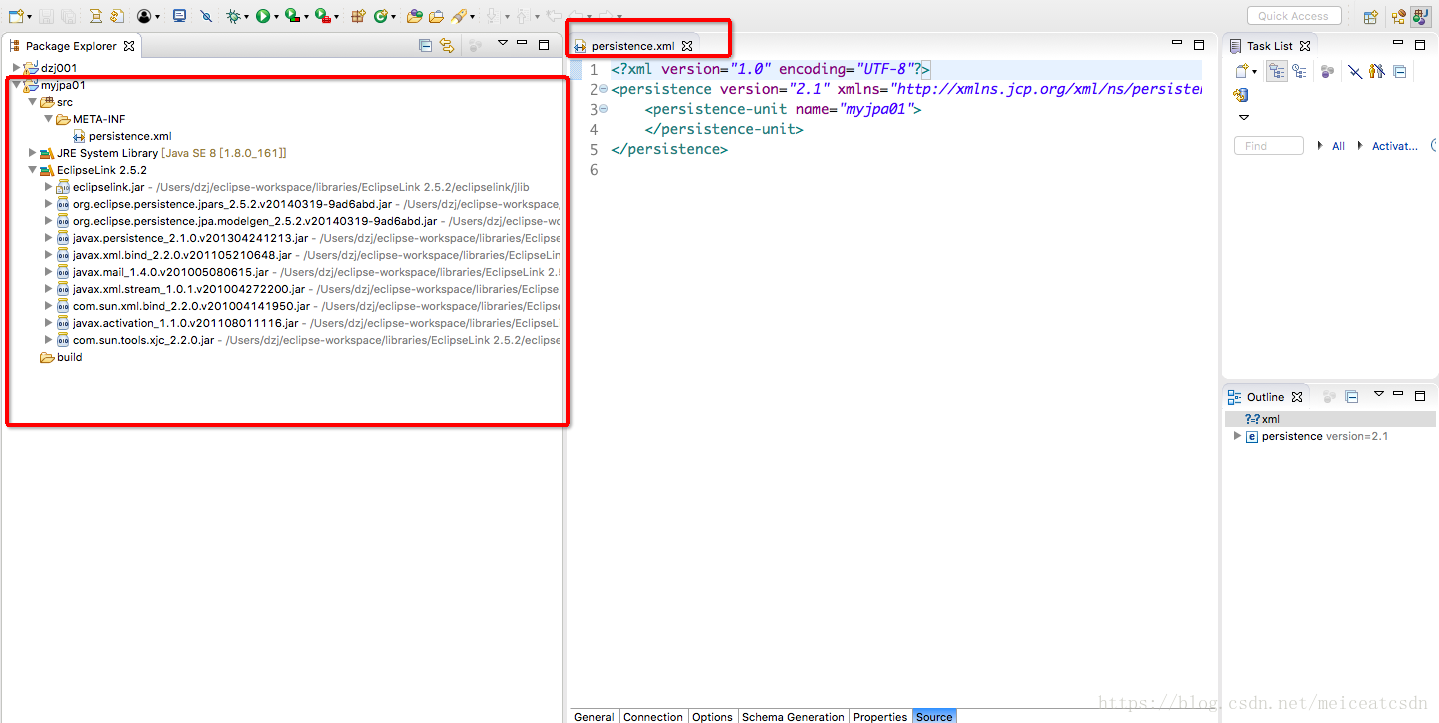Expand persistence element in Outline
This screenshot has height=723, width=1439.
coord(1237,436)
